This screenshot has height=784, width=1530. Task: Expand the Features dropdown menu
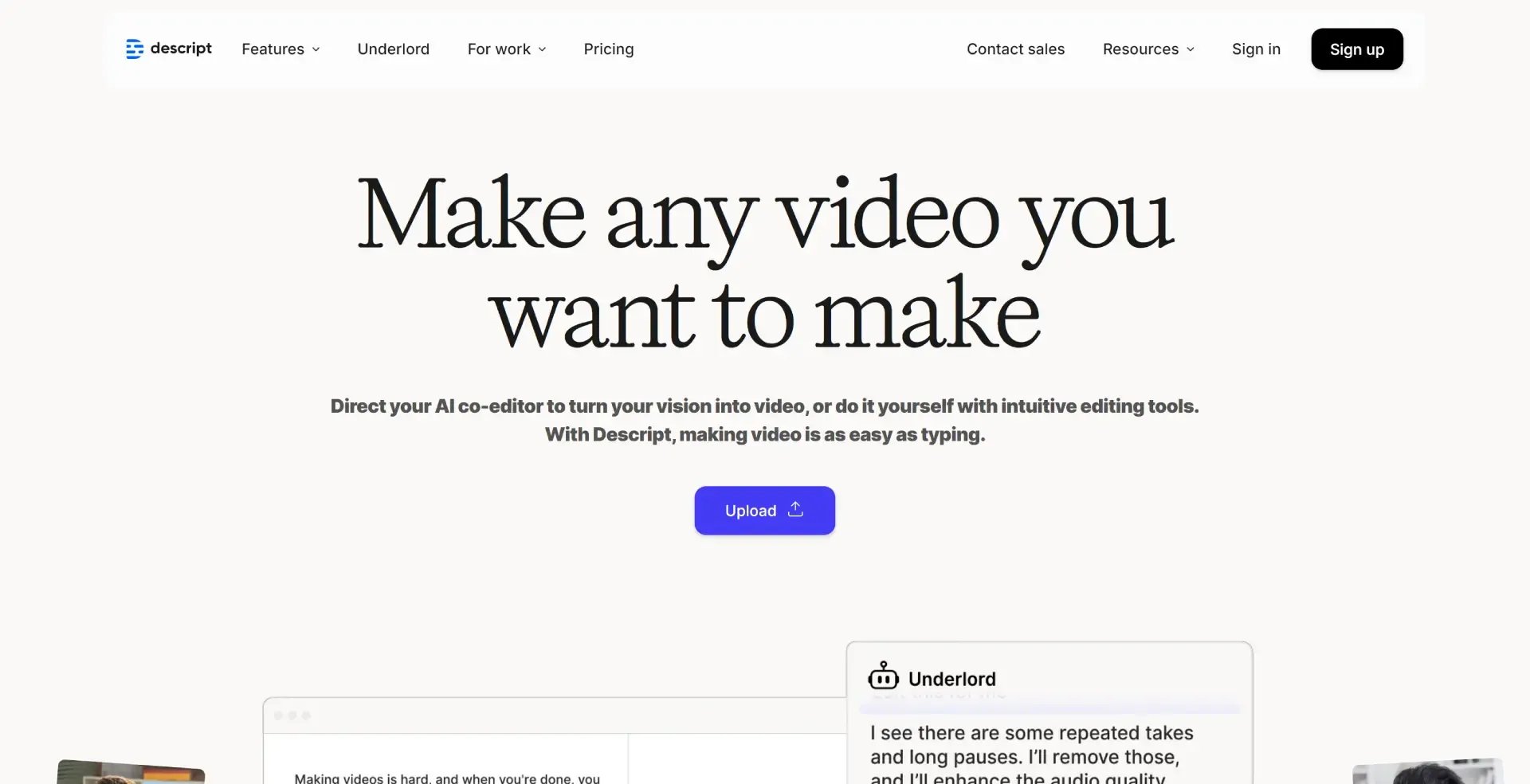(280, 49)
